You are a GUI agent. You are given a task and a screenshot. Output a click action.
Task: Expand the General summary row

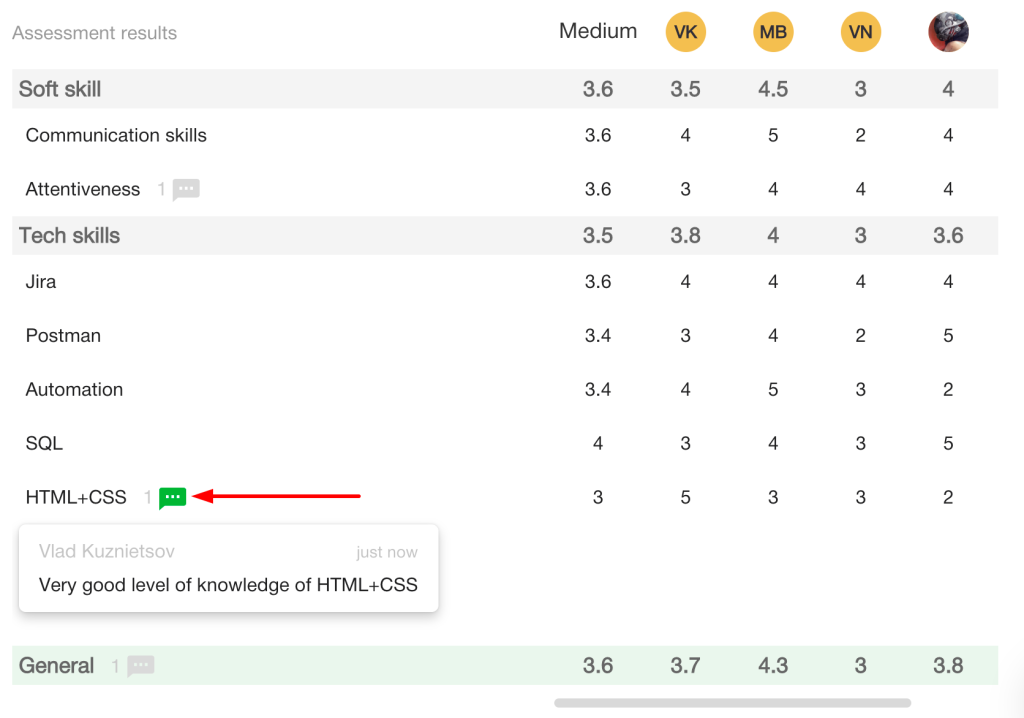[x=56, y=665]
